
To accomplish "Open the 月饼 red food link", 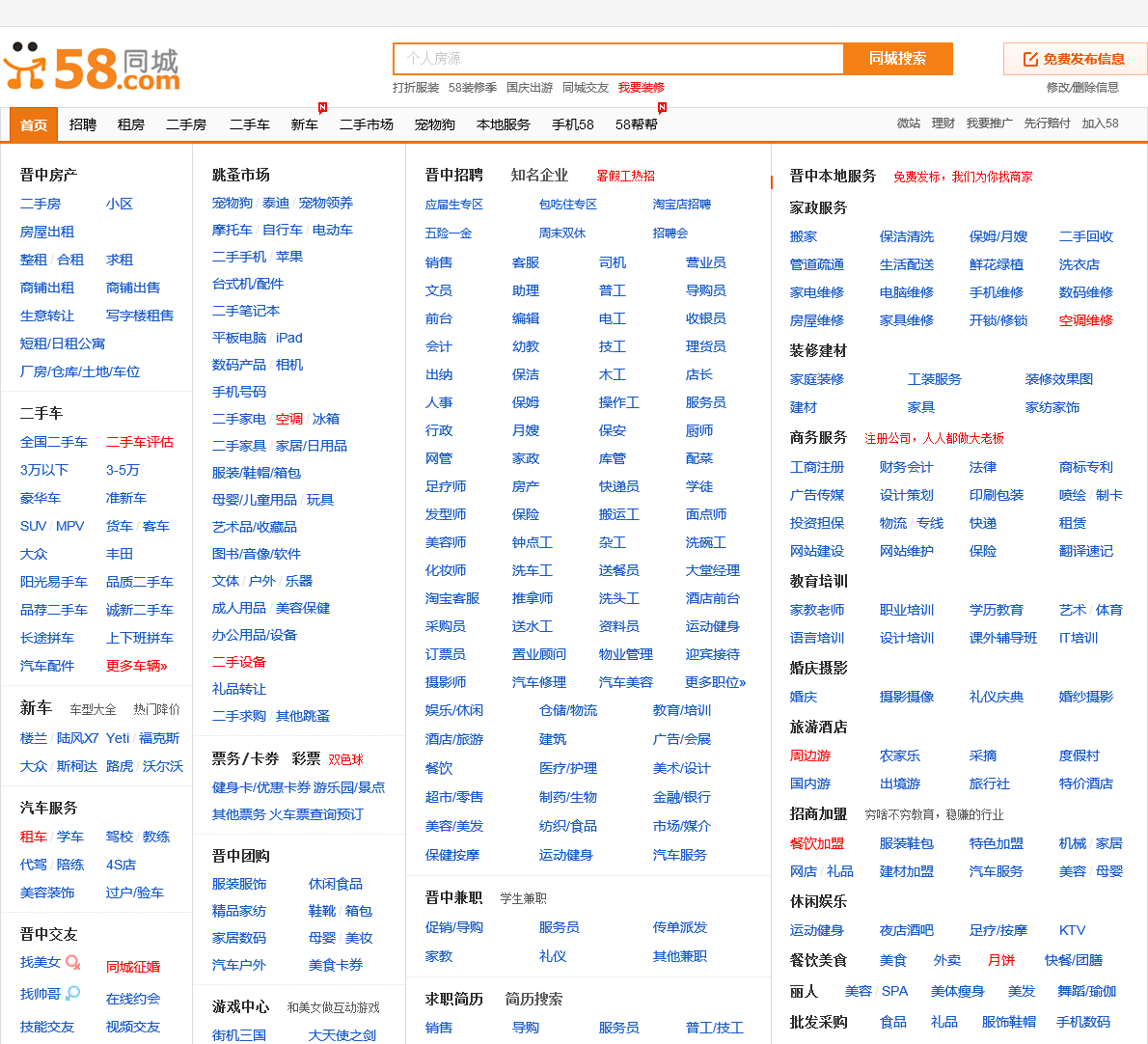I will [1001, 960].
